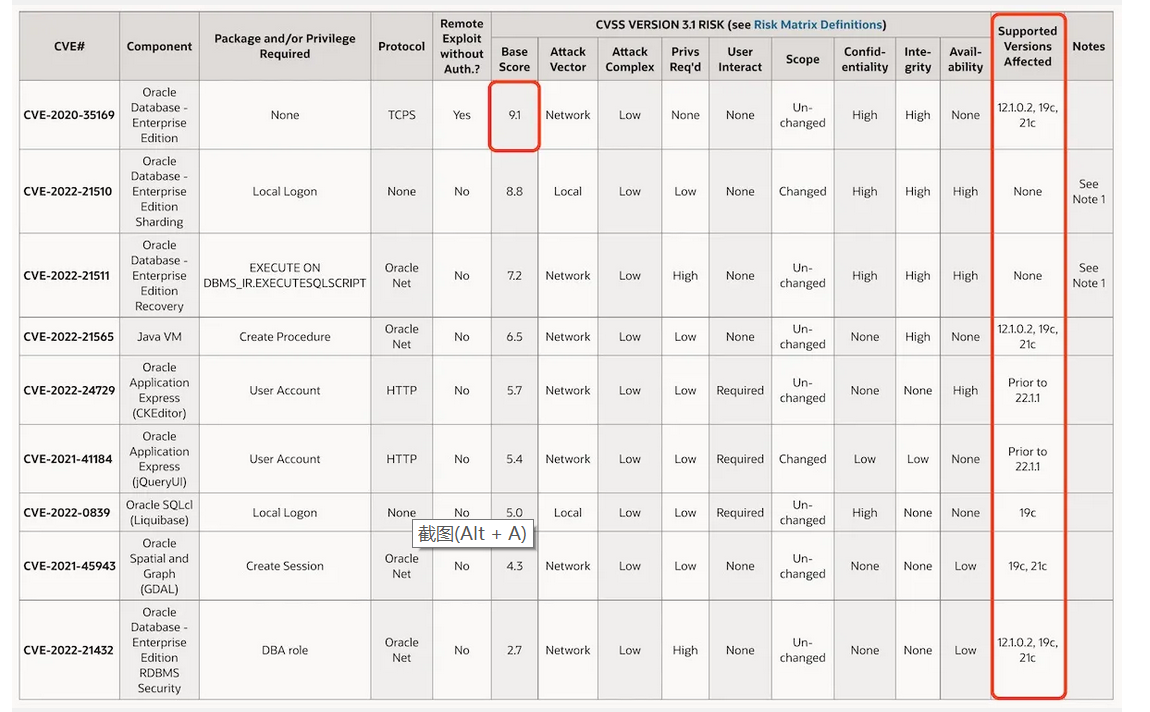
Task: Click the 5.0 base score cell
Action: [514, 513]
